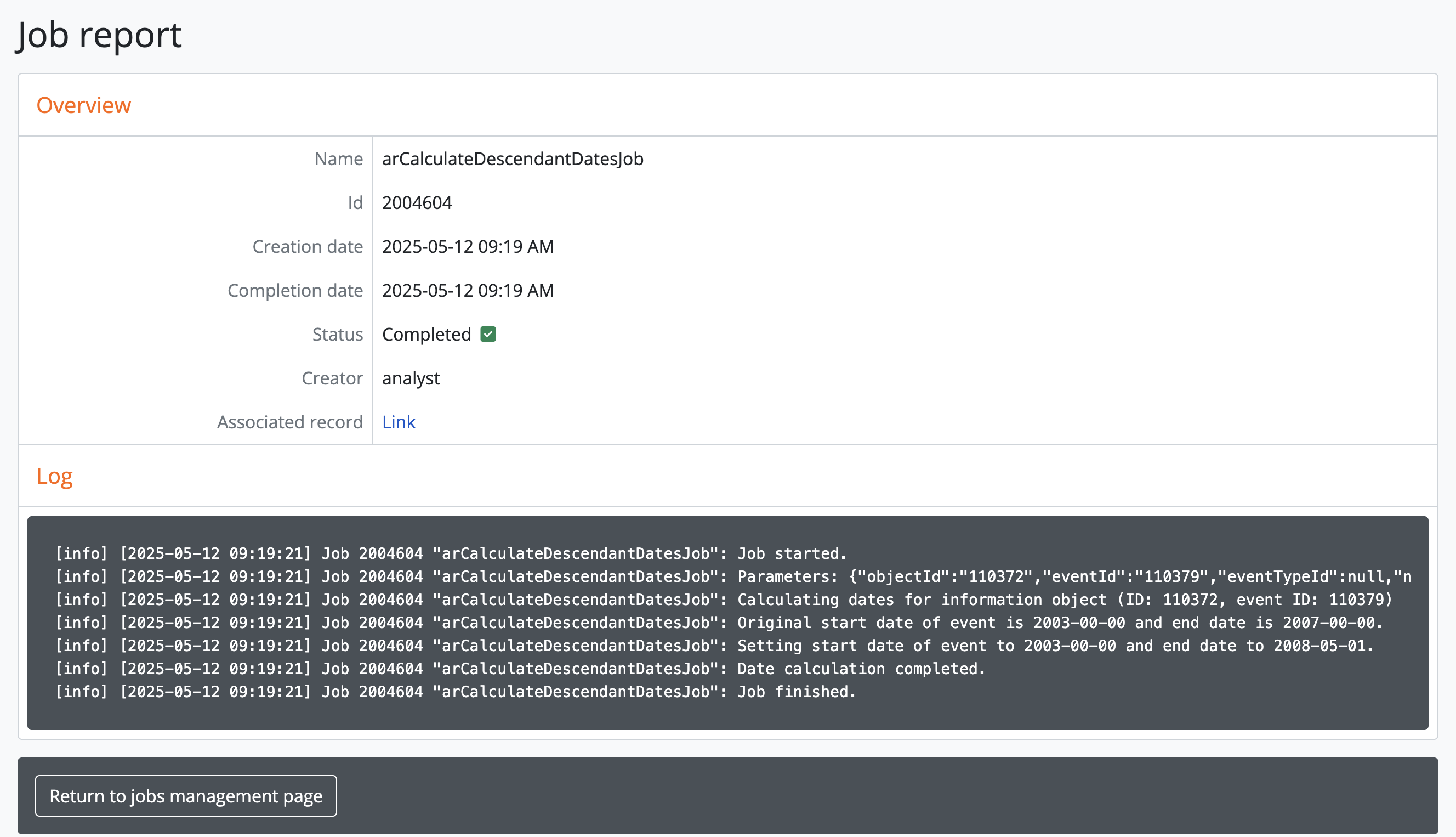The width and height of the screenshot is (1456, 837).
Task: Open the Associated record Link
Action: (398, 422)
